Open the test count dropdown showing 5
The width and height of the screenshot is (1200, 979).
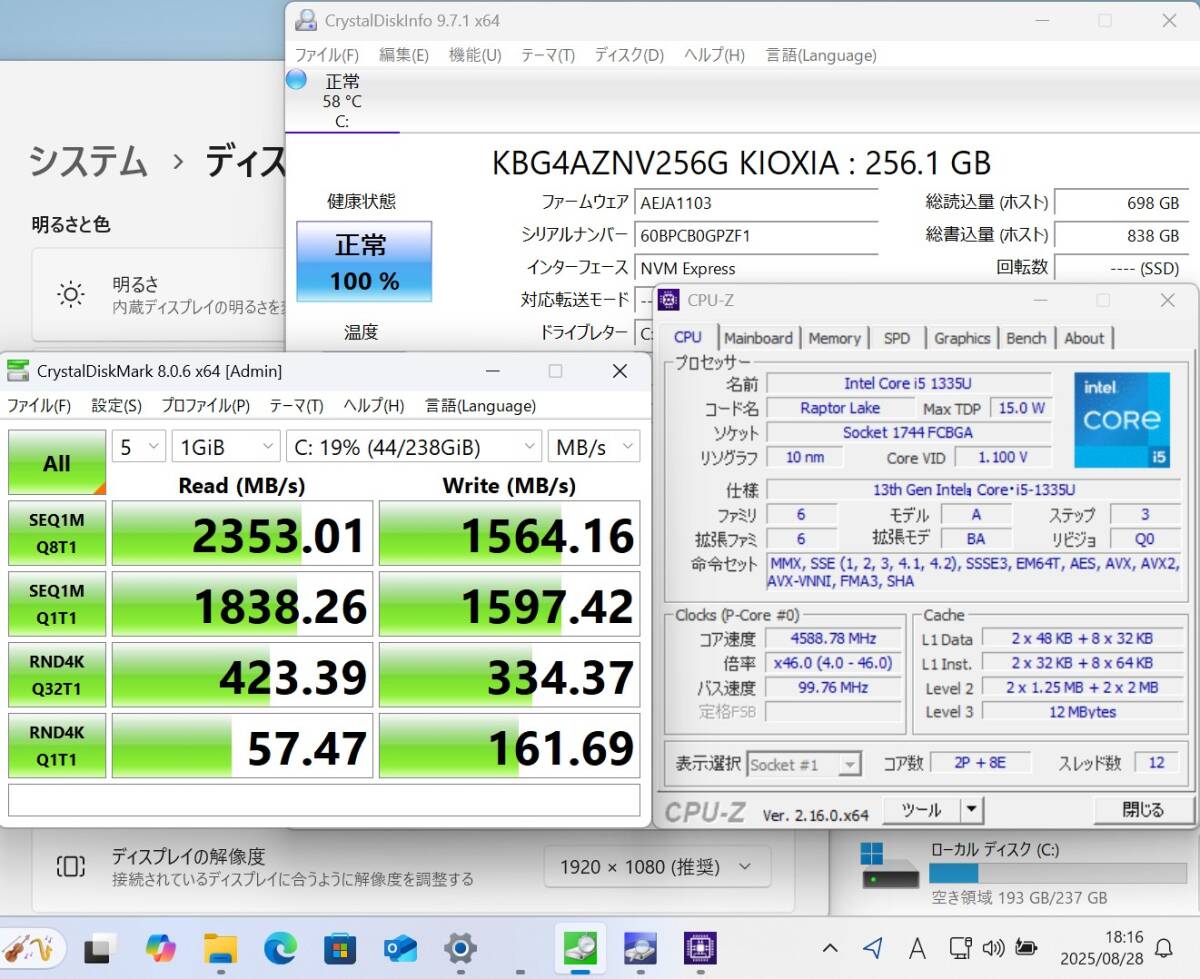(x=138, y=447)
